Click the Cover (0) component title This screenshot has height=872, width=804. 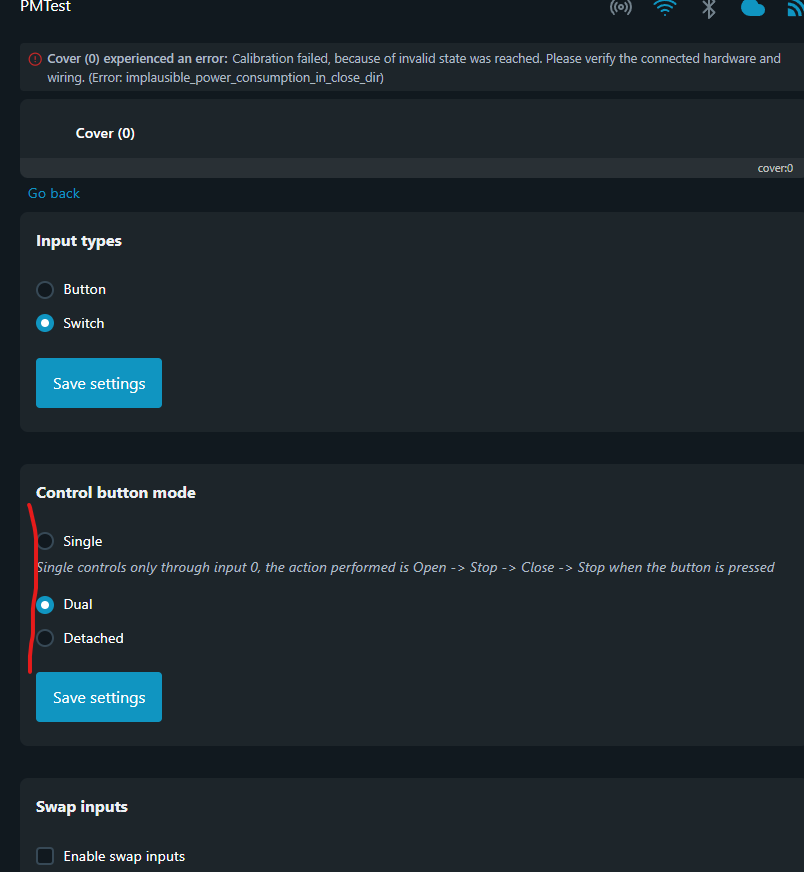coord(105,133)
